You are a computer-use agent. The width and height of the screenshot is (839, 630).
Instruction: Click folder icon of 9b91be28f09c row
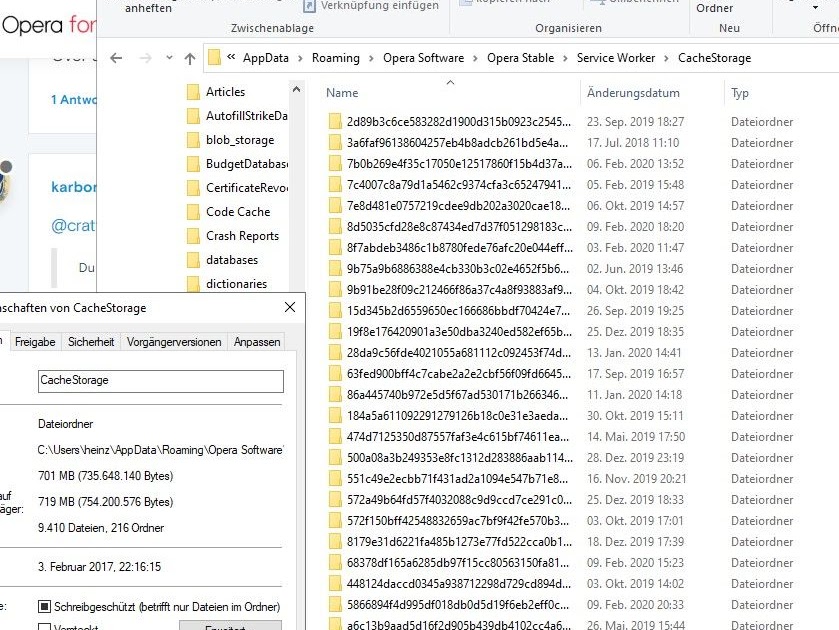335,290
